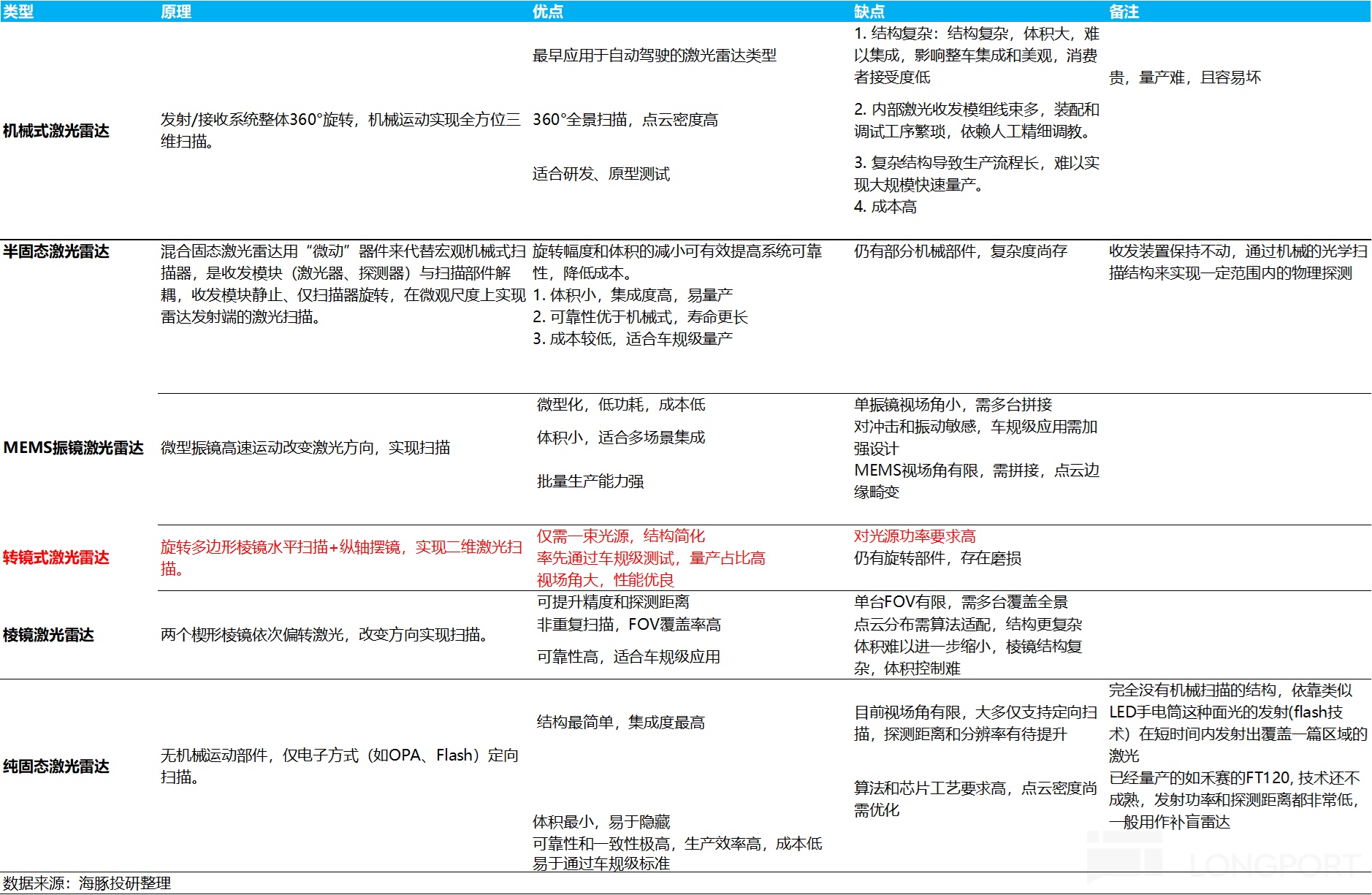Image resolution: width=1372 pixels, height=895 pixels.
Task: Select the 机械式激光雷达 row label
Action: pos(56,131)
